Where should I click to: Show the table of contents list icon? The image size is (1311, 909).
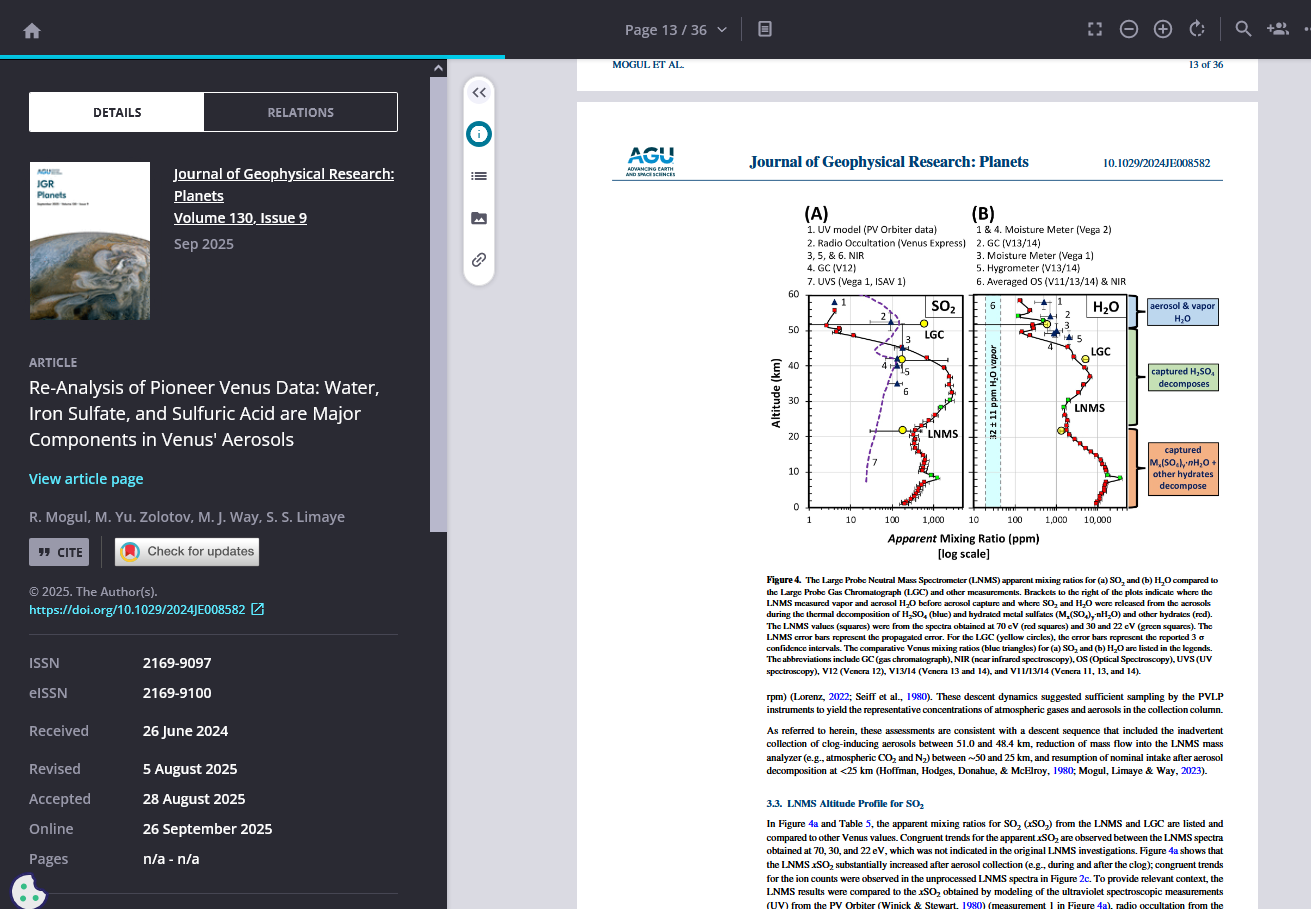tap(479, 176)
